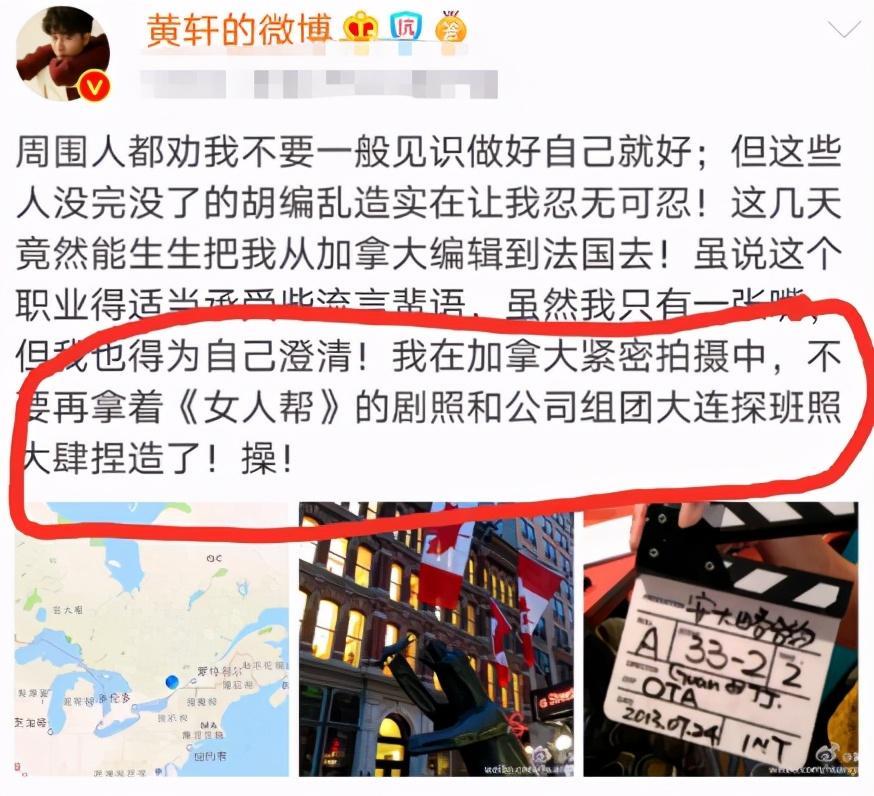Open the 黄轩的微博 username link
This screenshot has width=874, height=796.
(239, 28)
